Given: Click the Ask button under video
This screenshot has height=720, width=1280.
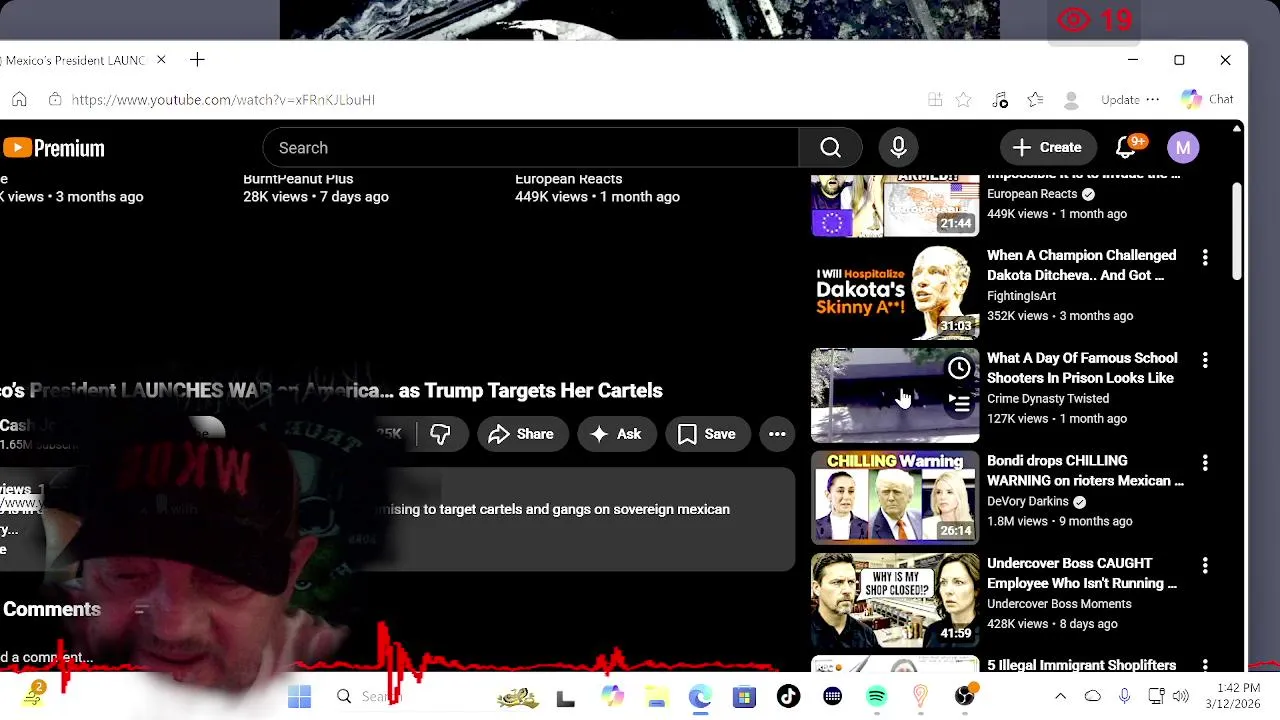Looking at the screenshot, I should pos(616,434).
